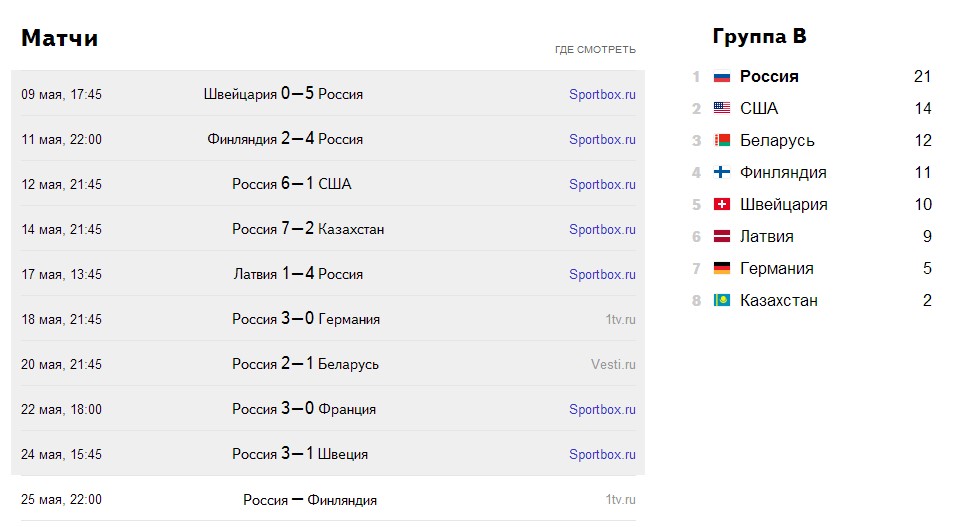
Task: Select the Россия 7–2 Казахстан match row
Action: [x=328, y=229]
